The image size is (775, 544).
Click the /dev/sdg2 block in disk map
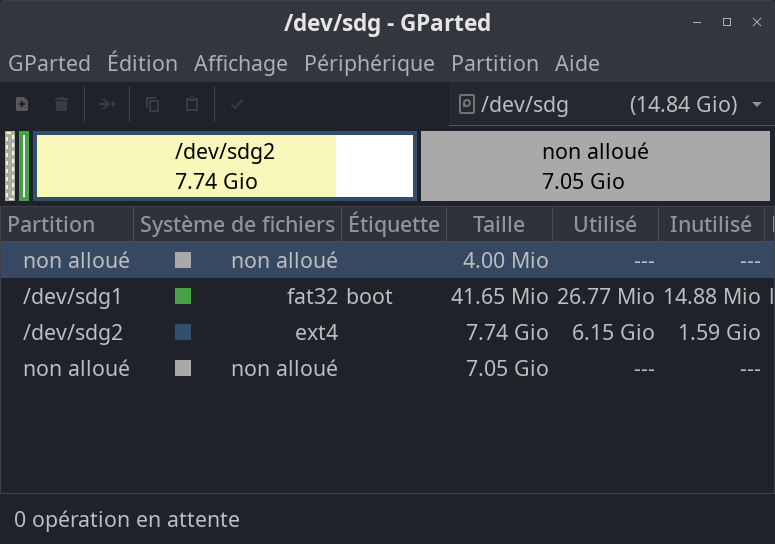tap(225, 166)
